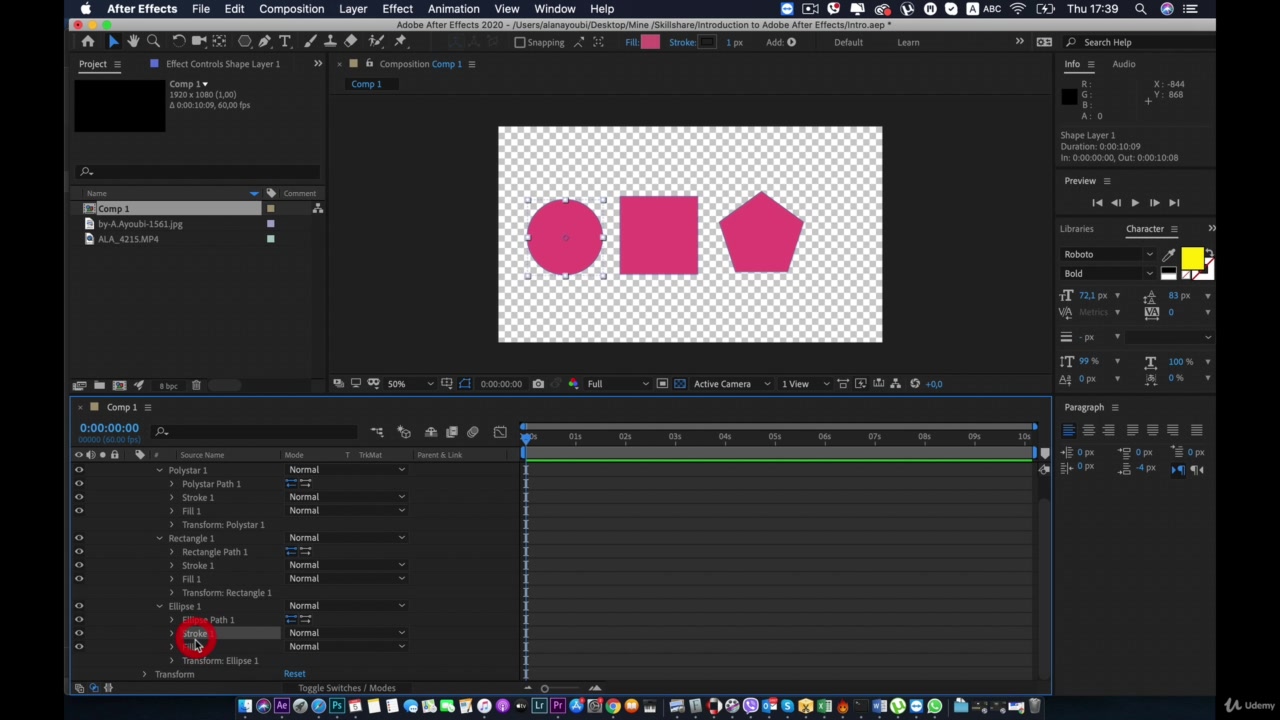Collapse the Ellipse 1 group
1280x720 pixels.
tap(159, 606)
